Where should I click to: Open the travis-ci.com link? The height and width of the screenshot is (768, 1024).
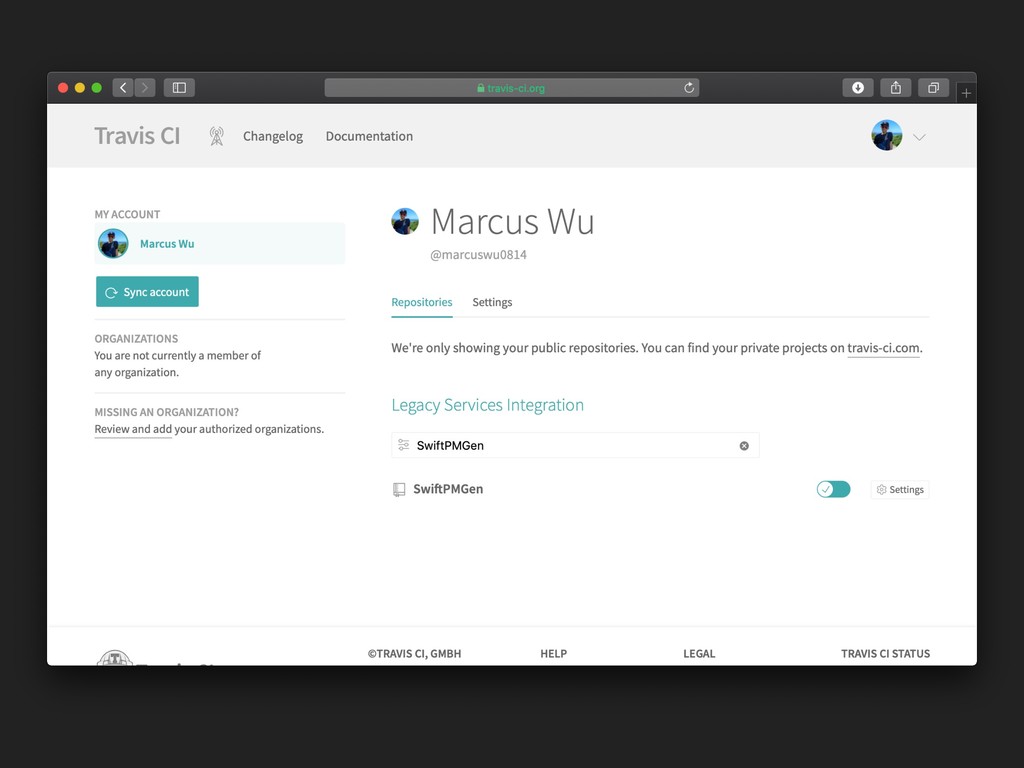pos(883,348)
